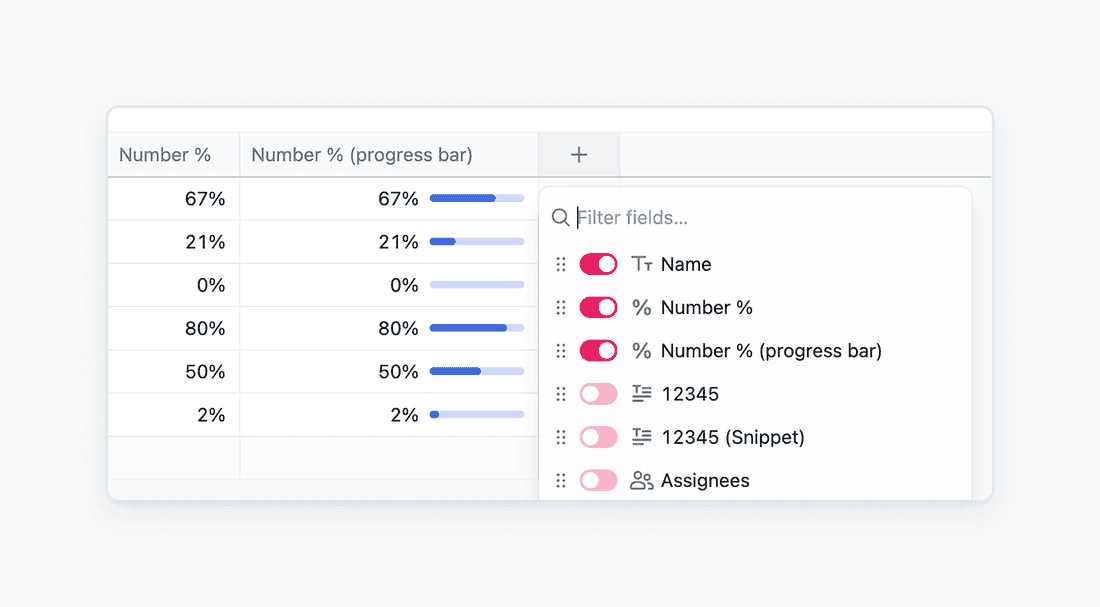Click the percent icon beside Number %
Screen dimensions: 1100x607
click(641, 307)
